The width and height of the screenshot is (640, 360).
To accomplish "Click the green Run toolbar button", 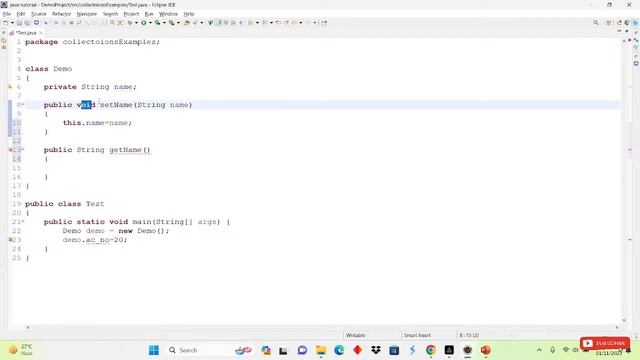I will click(x=144, y=23).
